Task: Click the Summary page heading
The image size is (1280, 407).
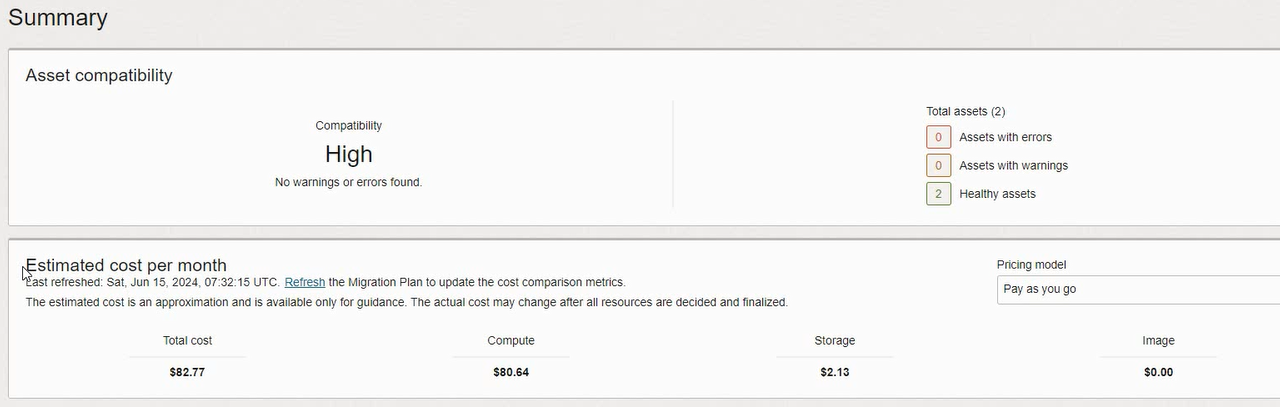Action: pos(58,17)
